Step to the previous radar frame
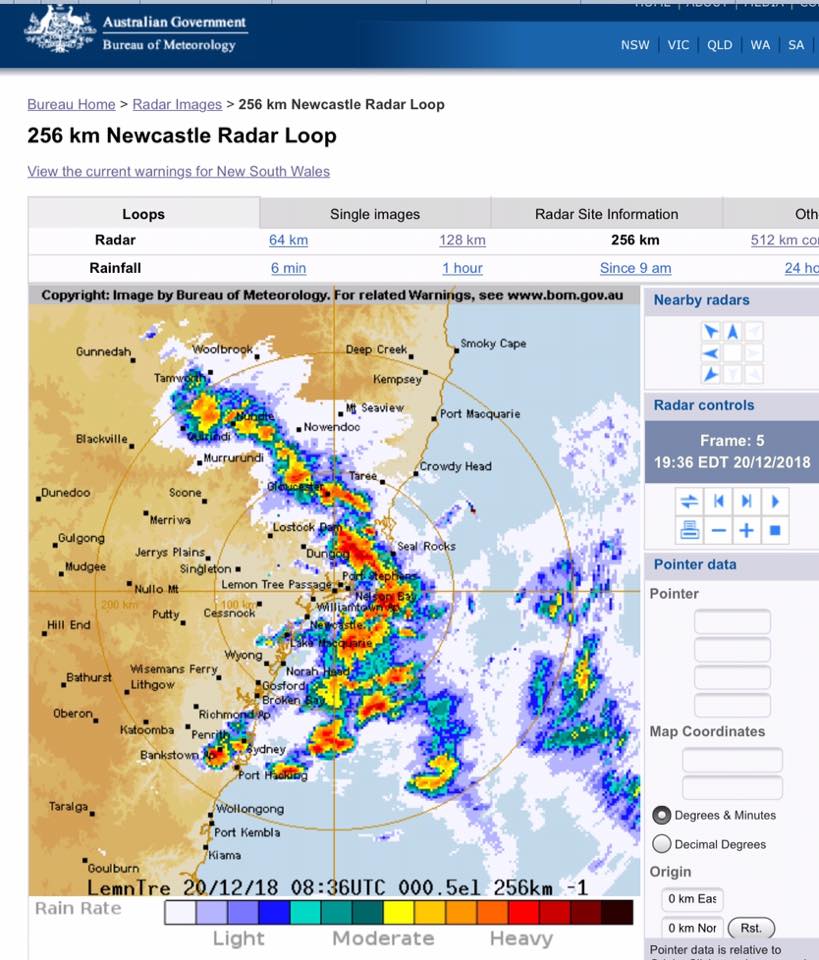819x960 pixels. (718, 502)
